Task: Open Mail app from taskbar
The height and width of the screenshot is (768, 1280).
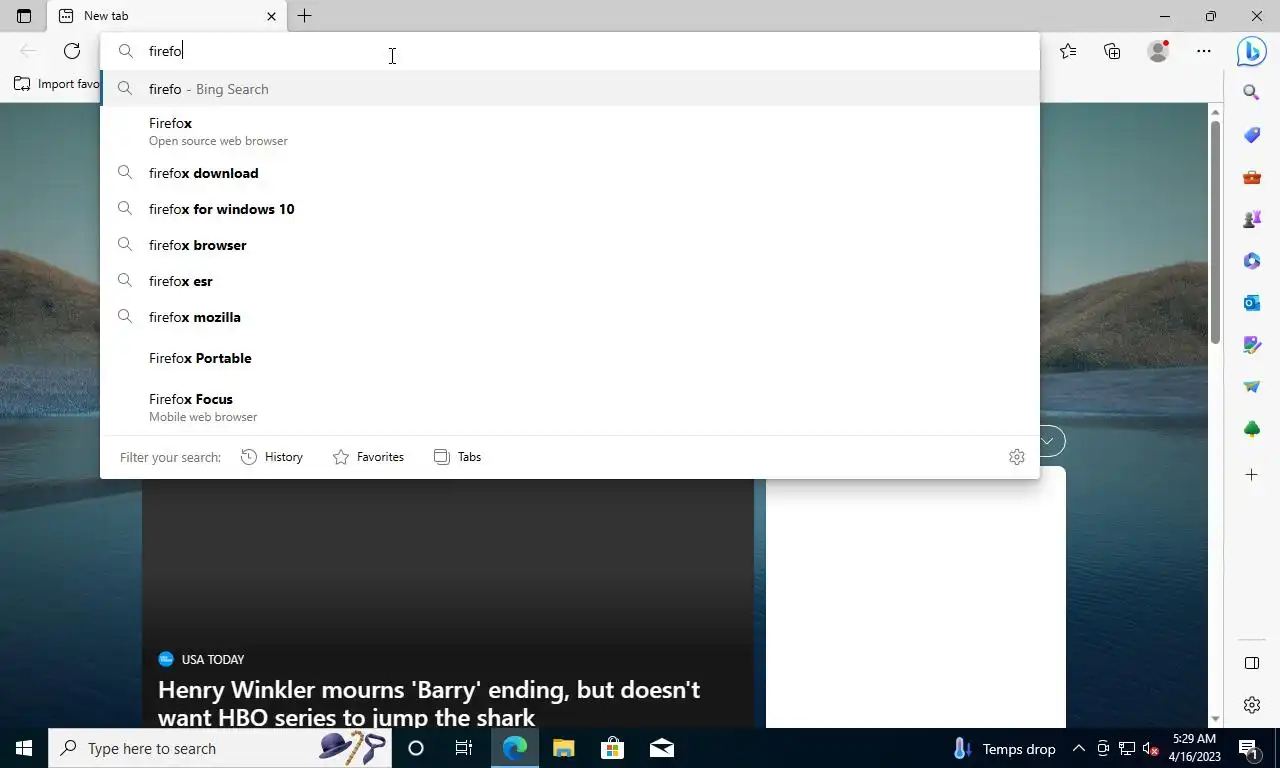Action: pyautogui.click(x=661, y=748)
